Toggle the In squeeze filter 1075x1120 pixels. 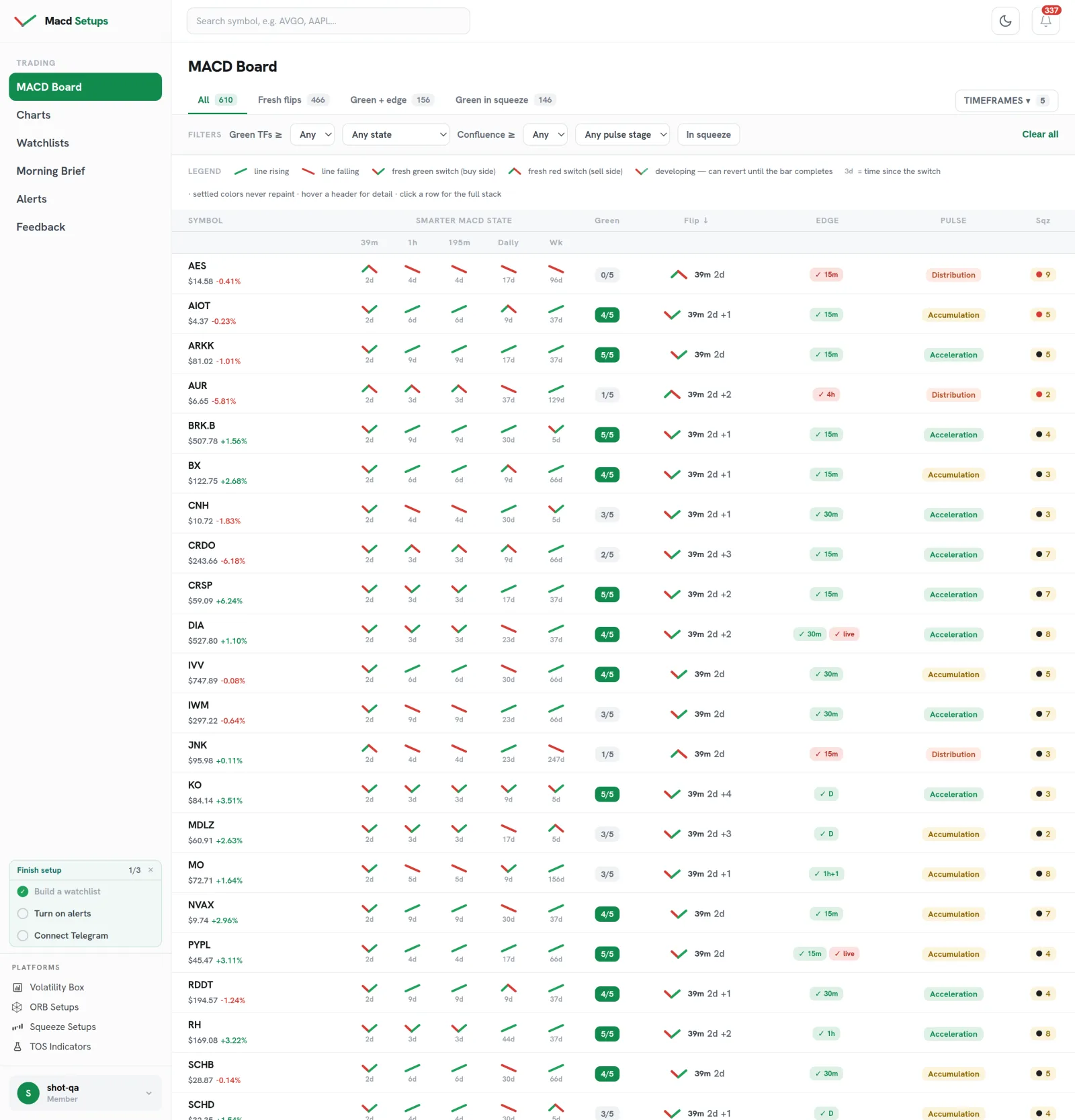click(708, 134)
